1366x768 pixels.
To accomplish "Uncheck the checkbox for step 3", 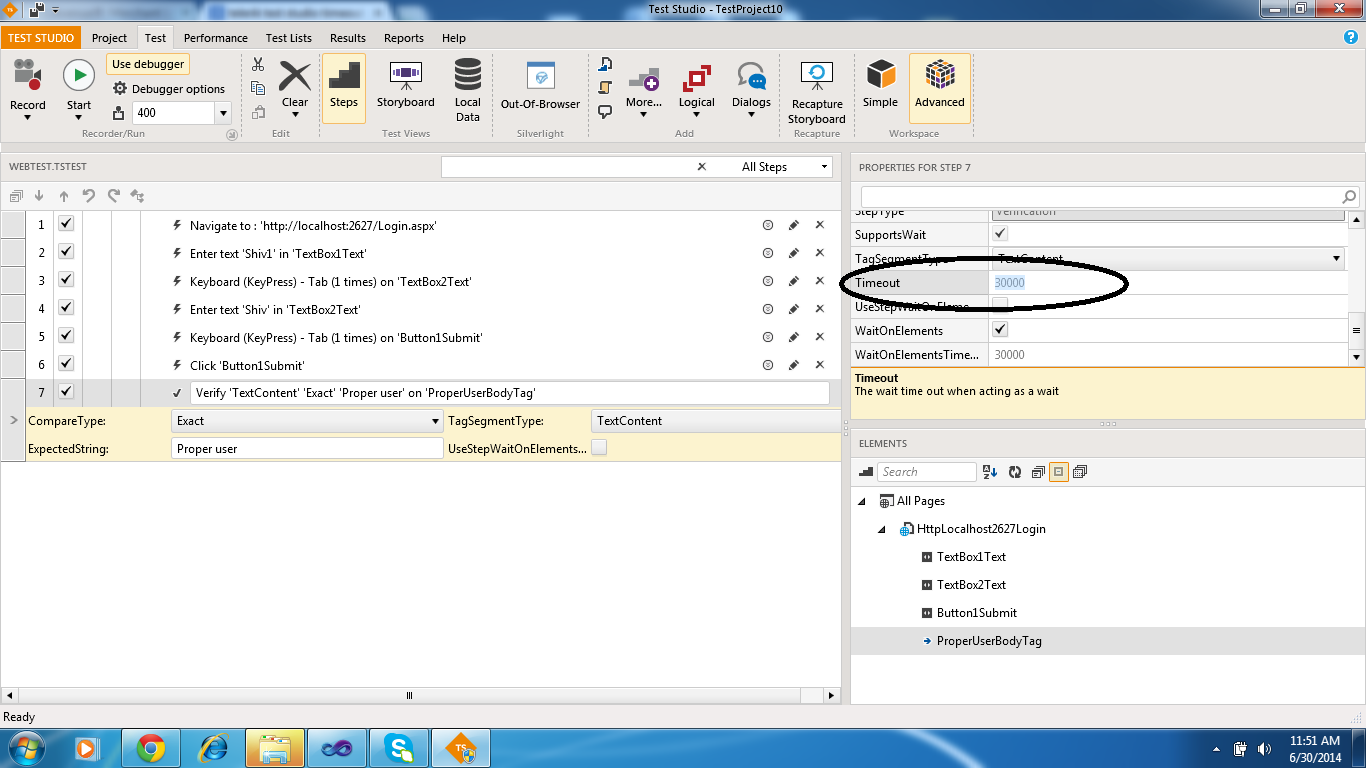I will pos(66,281).
